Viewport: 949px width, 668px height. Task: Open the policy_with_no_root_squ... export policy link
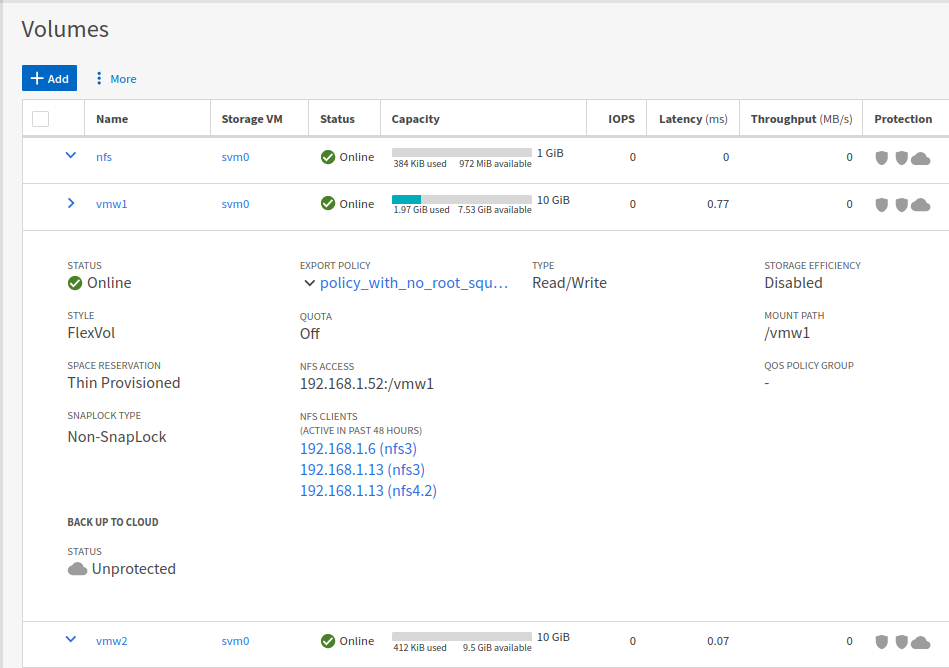coord(414,283)
